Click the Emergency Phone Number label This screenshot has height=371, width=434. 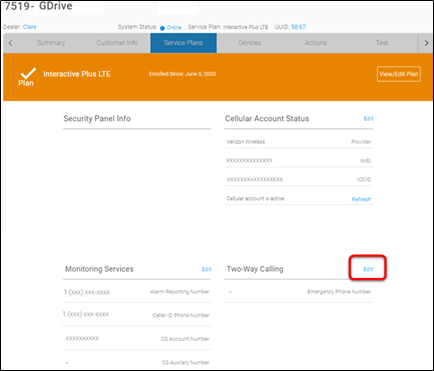coord(339,292)
